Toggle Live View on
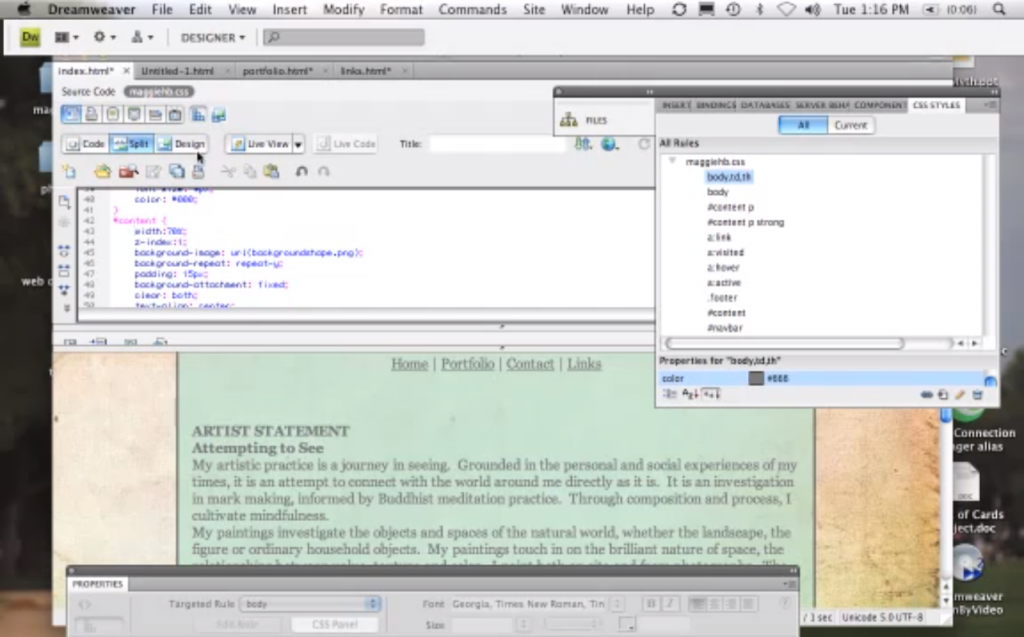The image size is (1024, 637). pos(259,144)
